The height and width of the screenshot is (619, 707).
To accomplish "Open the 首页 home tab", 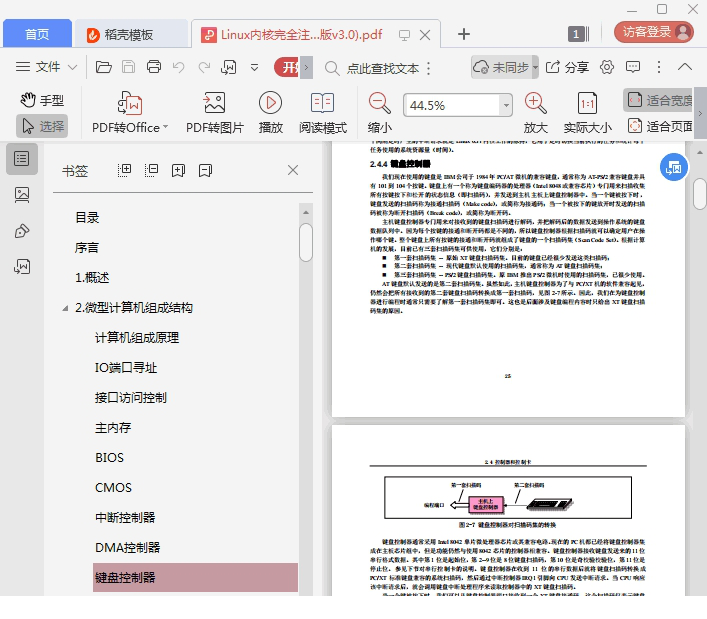I will [37, 34].
